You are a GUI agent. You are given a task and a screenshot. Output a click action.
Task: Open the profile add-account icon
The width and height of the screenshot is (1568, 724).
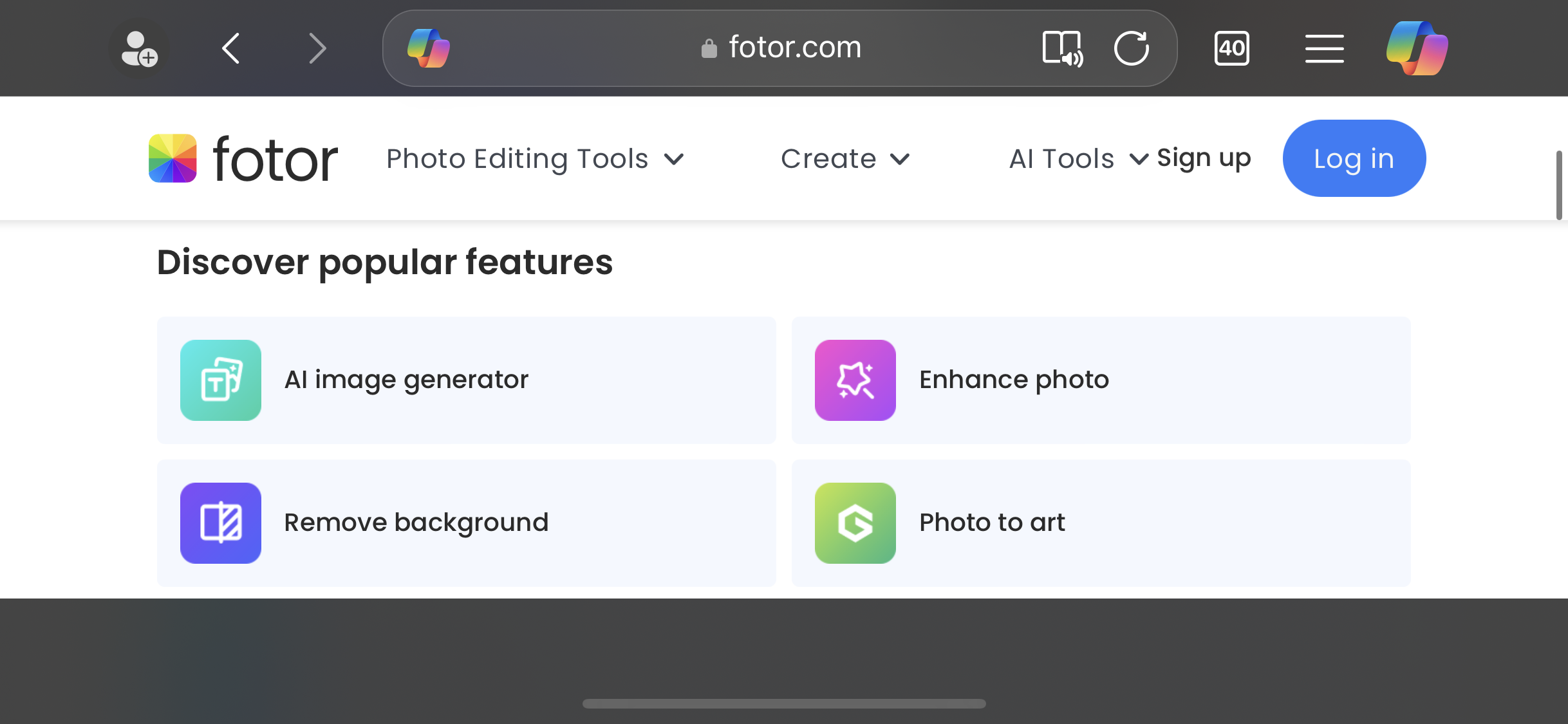[x=139, y=49]
